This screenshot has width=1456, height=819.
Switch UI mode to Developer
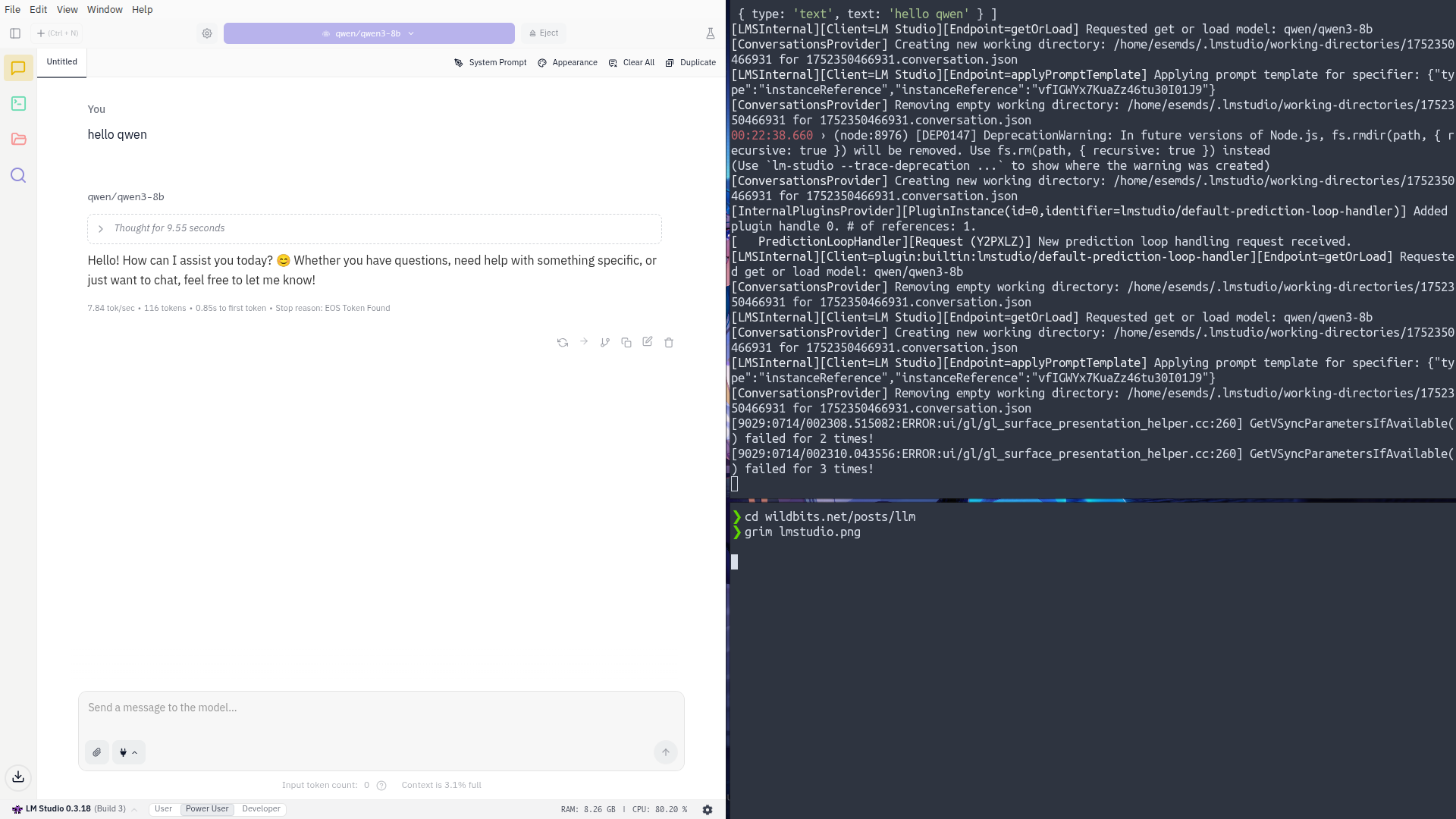(x=261, y=809)
